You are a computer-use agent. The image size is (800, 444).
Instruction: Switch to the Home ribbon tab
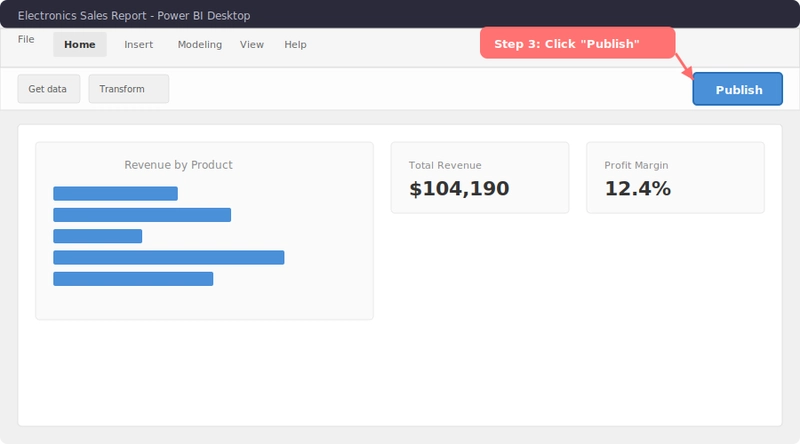(80, 45)
